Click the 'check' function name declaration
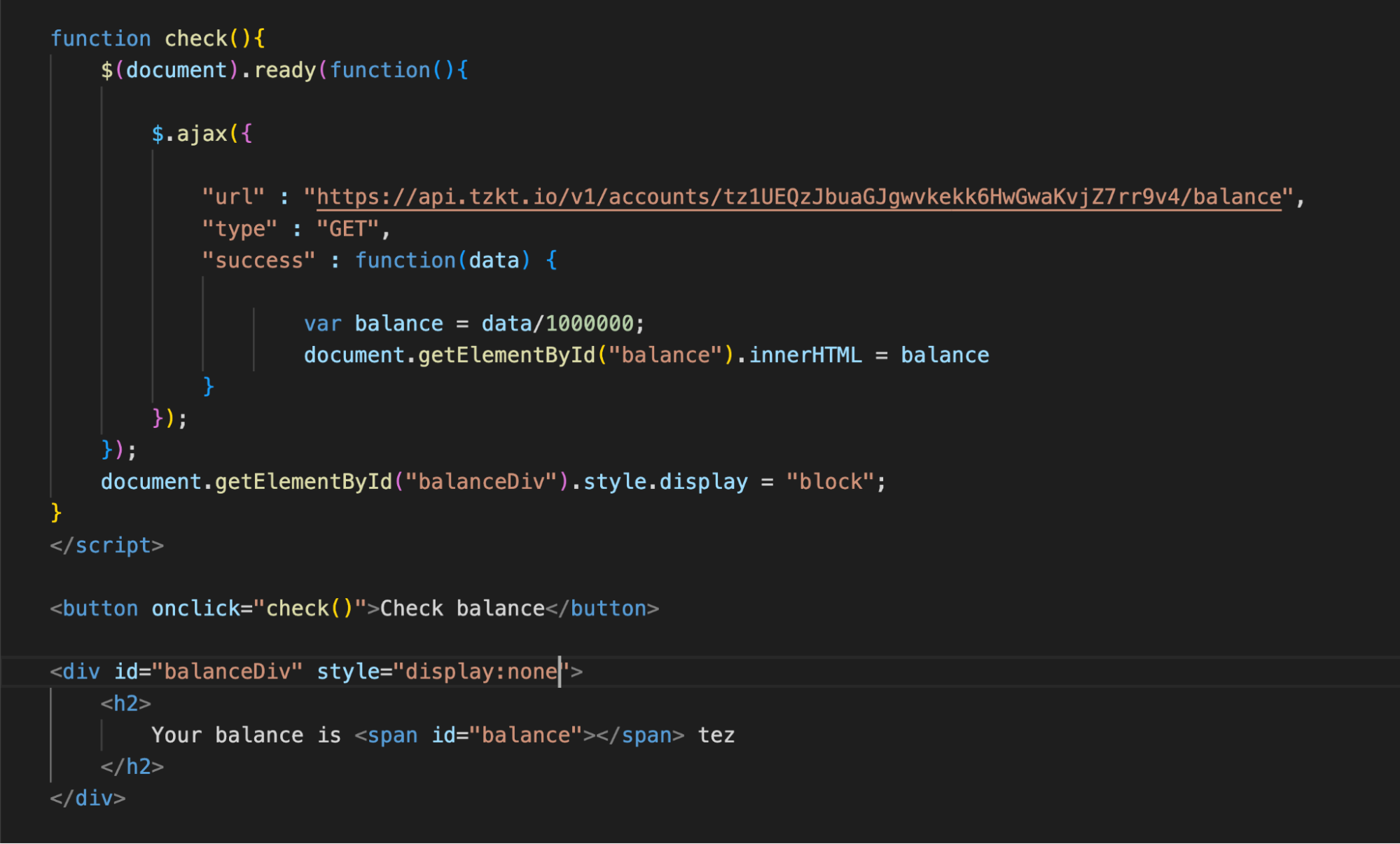 point(195,39)
